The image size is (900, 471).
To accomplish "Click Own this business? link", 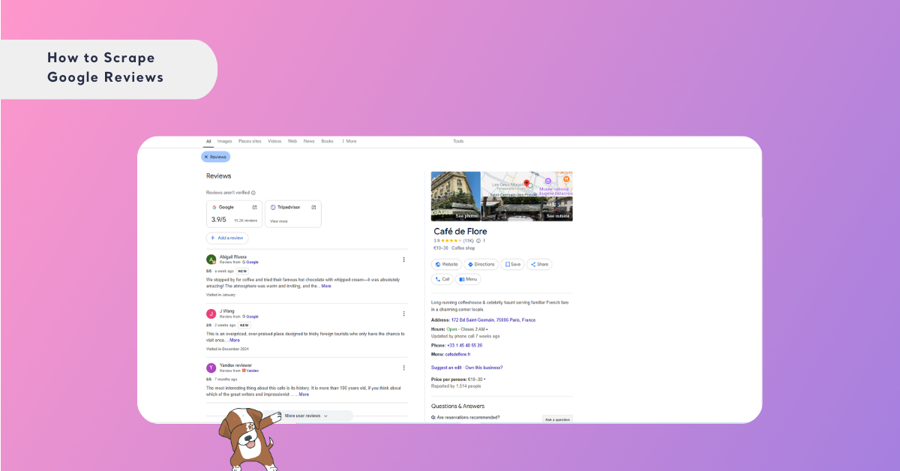I will pos(484,368).
